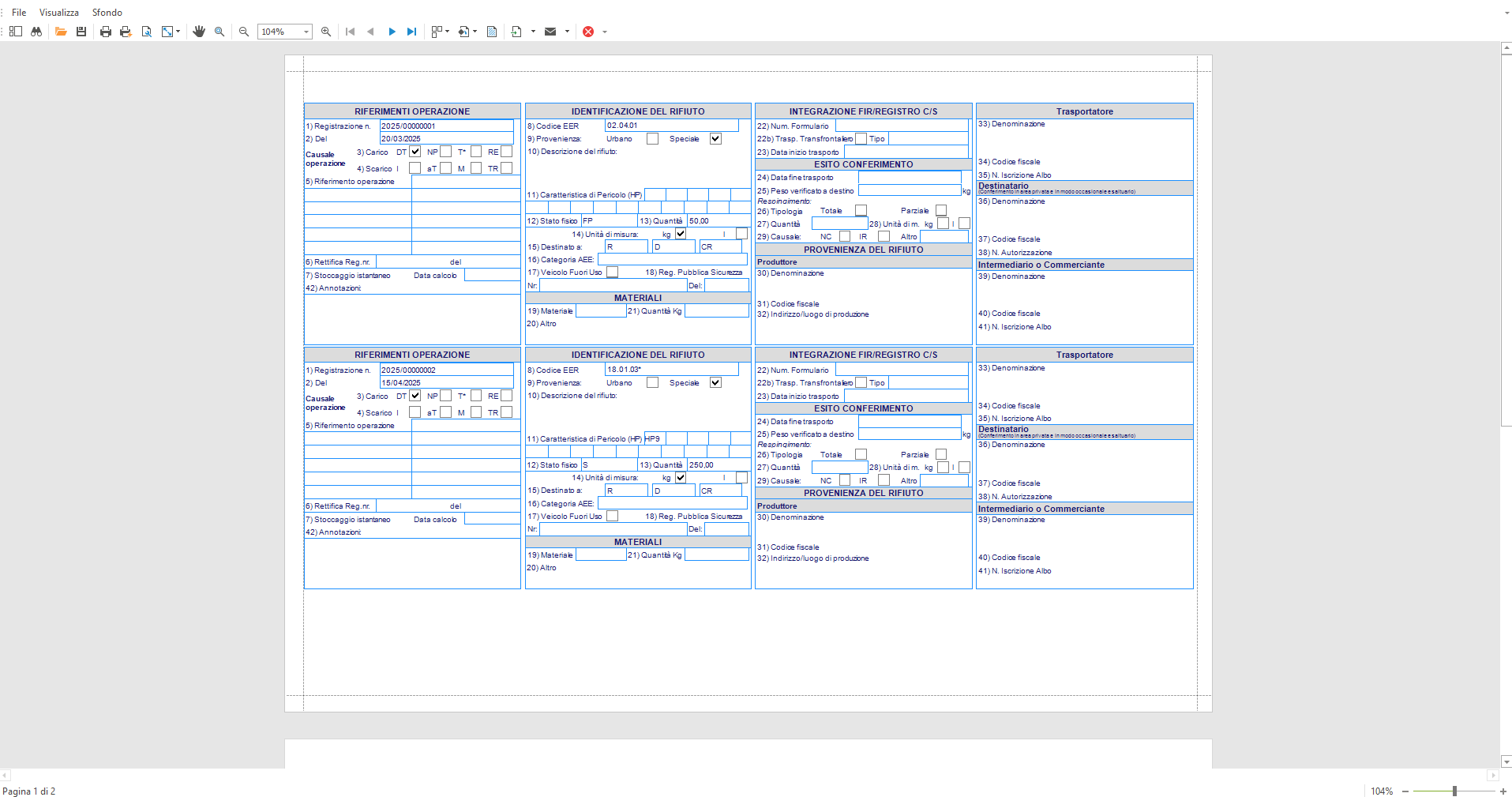
Task: Jump to the last page
Action: (411, 32)
